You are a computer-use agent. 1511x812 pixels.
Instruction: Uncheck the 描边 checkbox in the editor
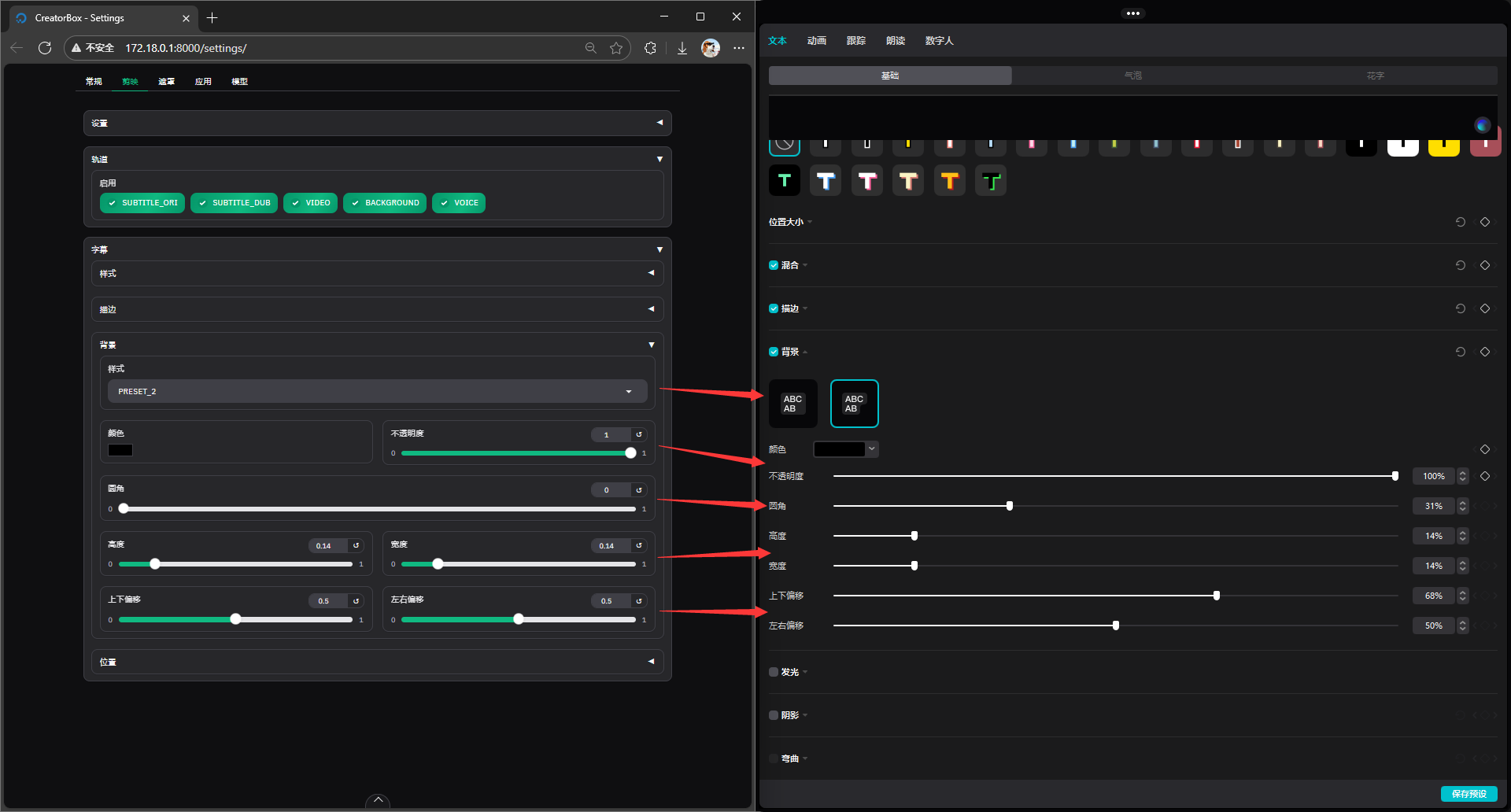774,308
